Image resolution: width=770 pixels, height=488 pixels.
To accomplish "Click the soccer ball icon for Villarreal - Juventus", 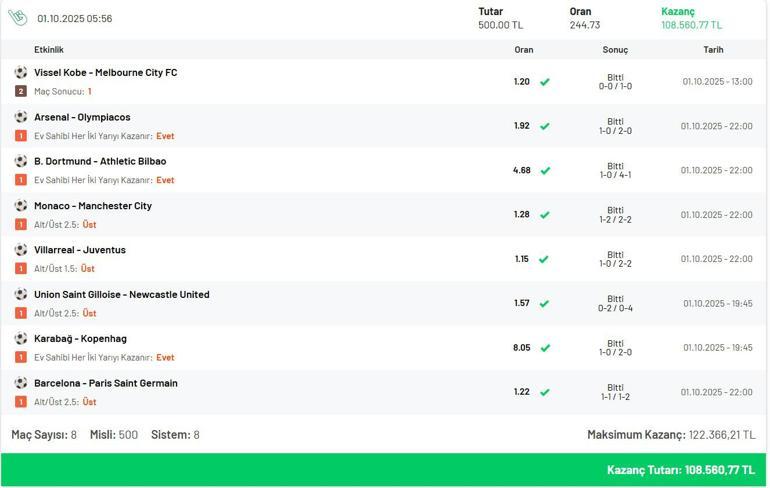I will [21, 250].
